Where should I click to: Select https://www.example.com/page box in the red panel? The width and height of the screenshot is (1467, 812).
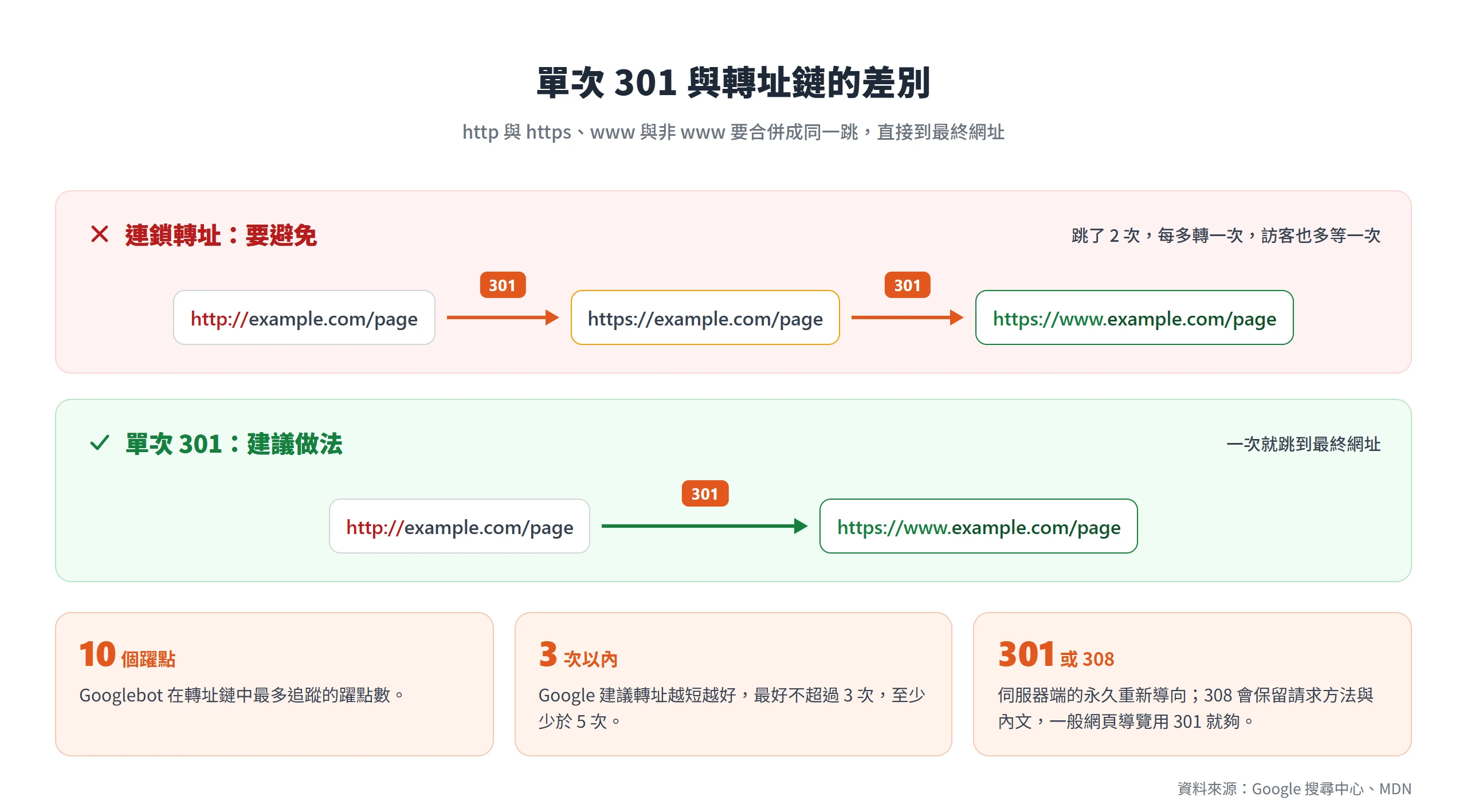coord(1134,317)
